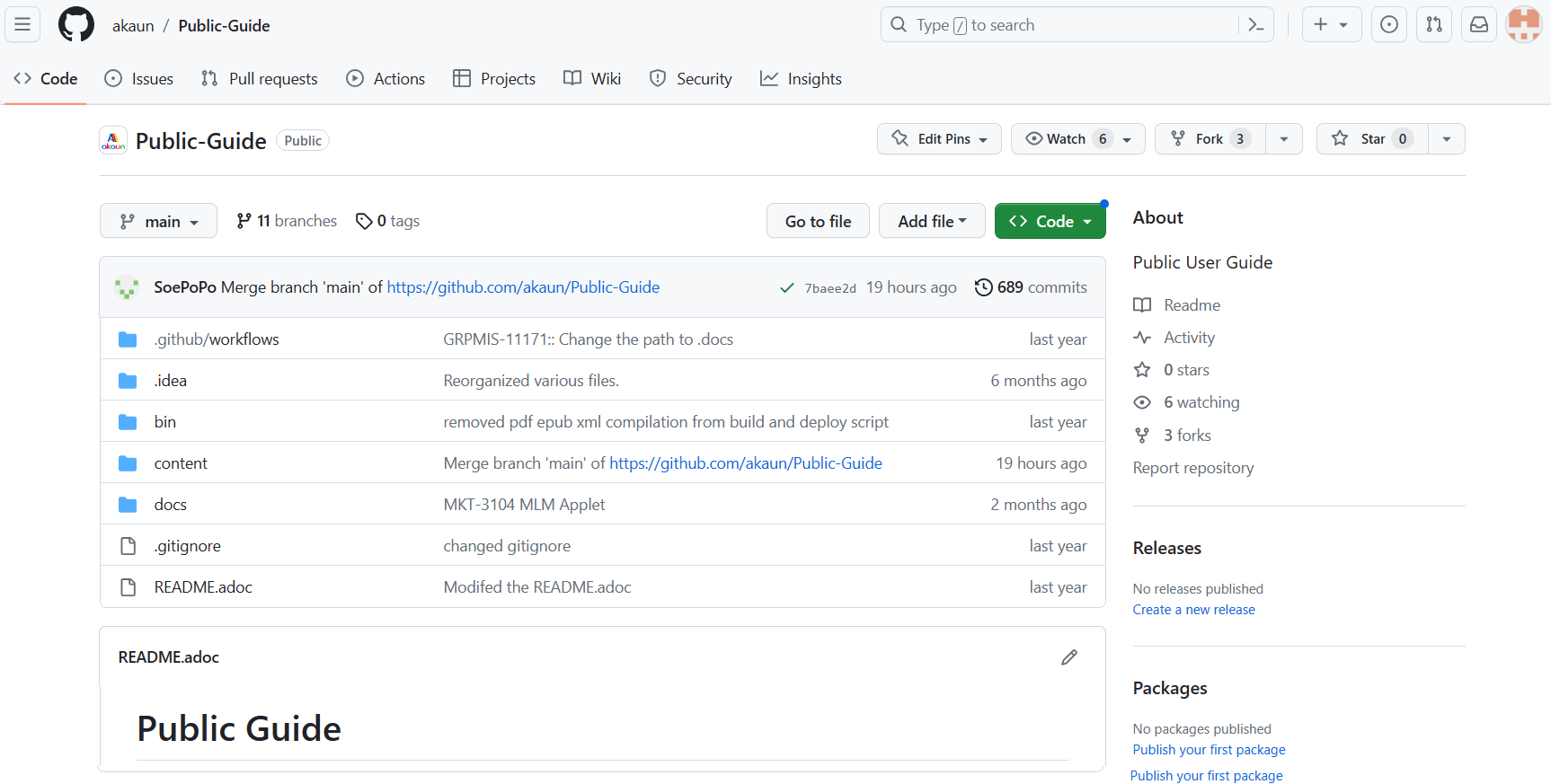This screenshot has height=784, width=1551.
Task: Switch to the Actions tab
Action: tap(386, 79)
